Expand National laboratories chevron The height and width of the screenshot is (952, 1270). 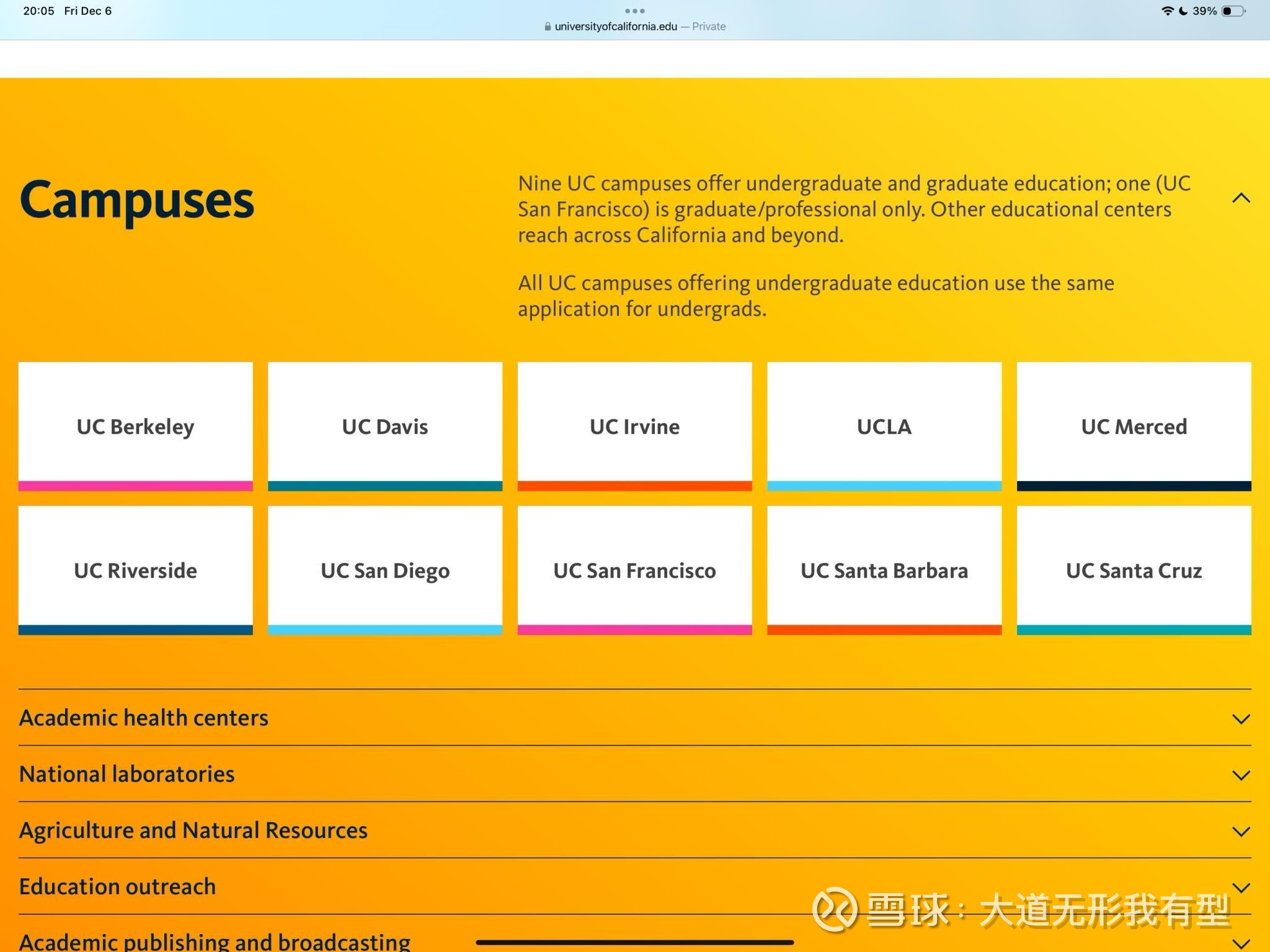tap(1241, 775)
